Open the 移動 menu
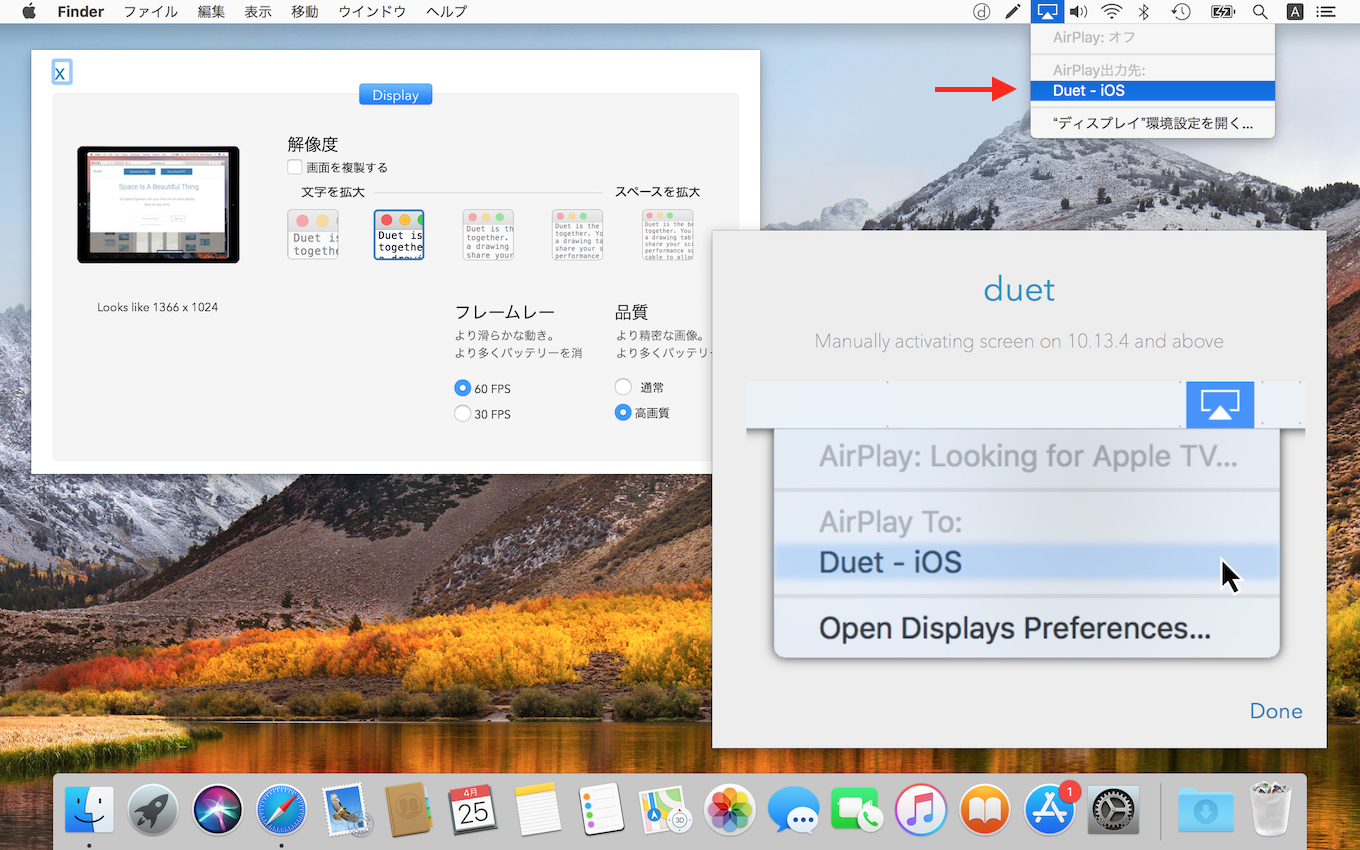 pos(305,12)
